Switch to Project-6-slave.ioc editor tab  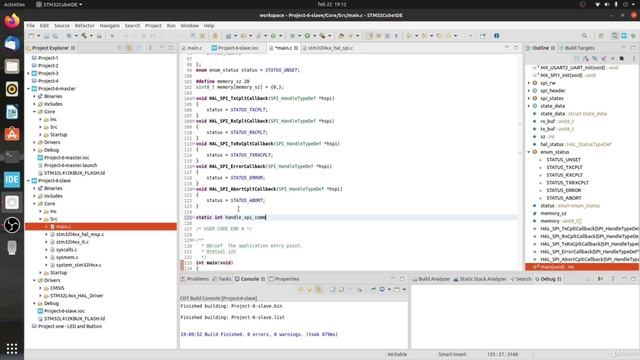tap(236, 48)
